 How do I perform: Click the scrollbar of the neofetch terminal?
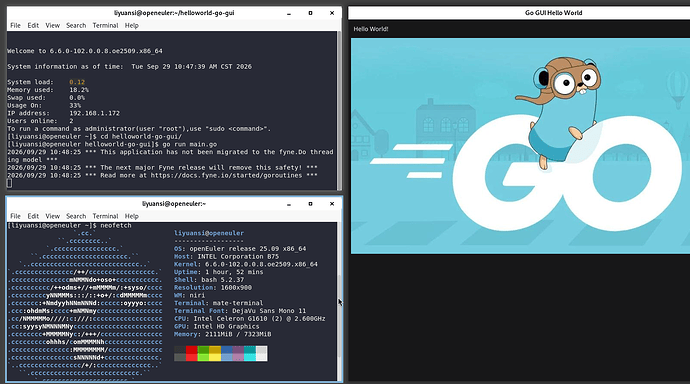[339, 301]
